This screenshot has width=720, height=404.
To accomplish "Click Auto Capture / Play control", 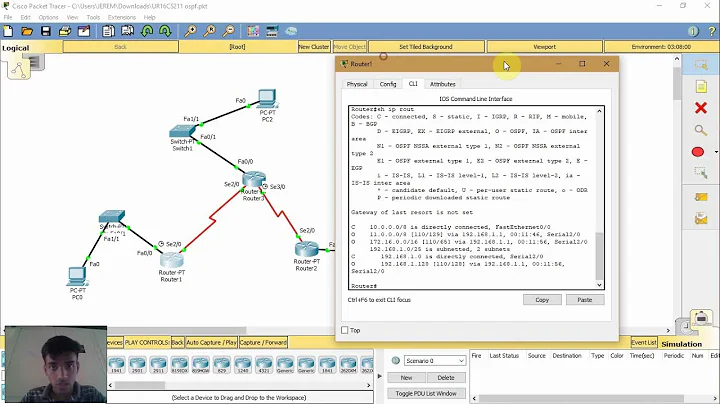I will pos(211,342).
